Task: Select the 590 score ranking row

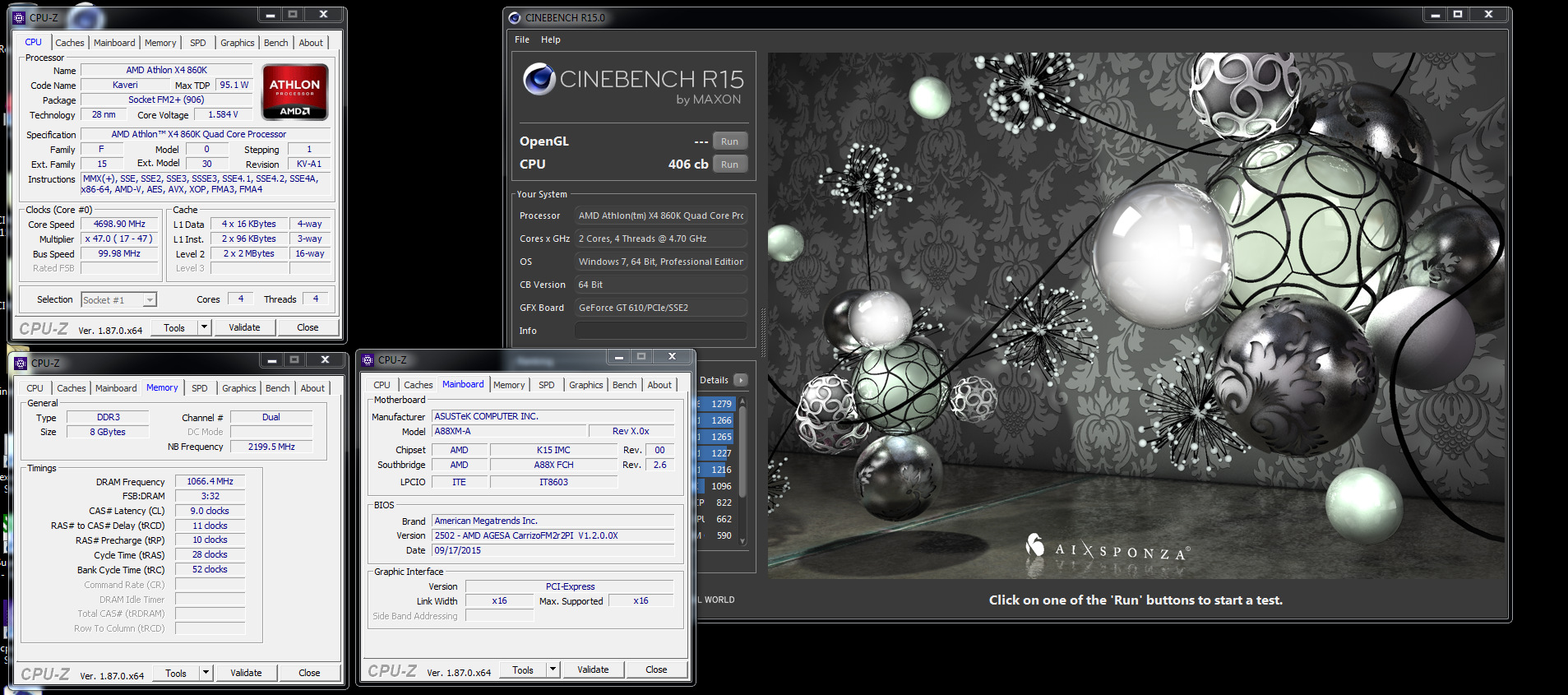Action: click(716, 535)
